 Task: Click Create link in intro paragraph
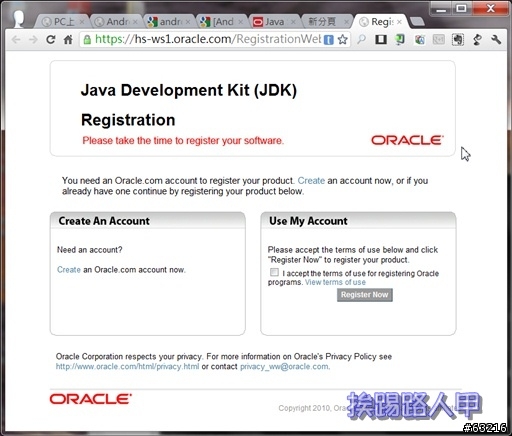(x=311, y=181)
